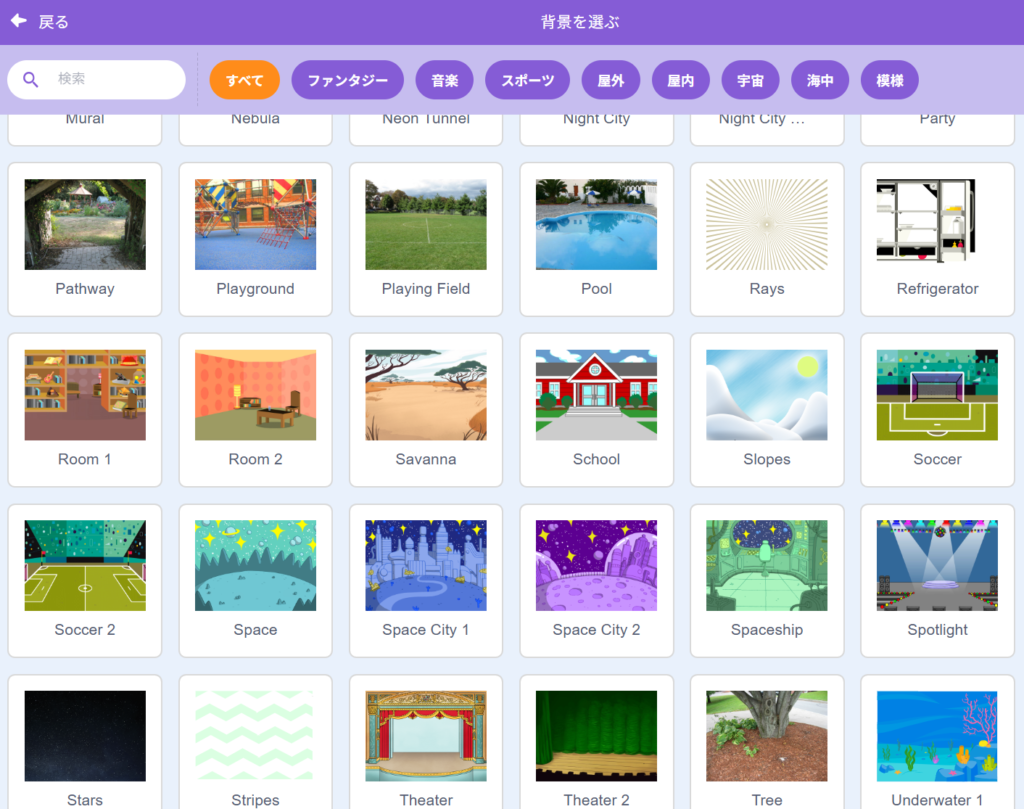Click the search magnifier icon

click(31, 80)
